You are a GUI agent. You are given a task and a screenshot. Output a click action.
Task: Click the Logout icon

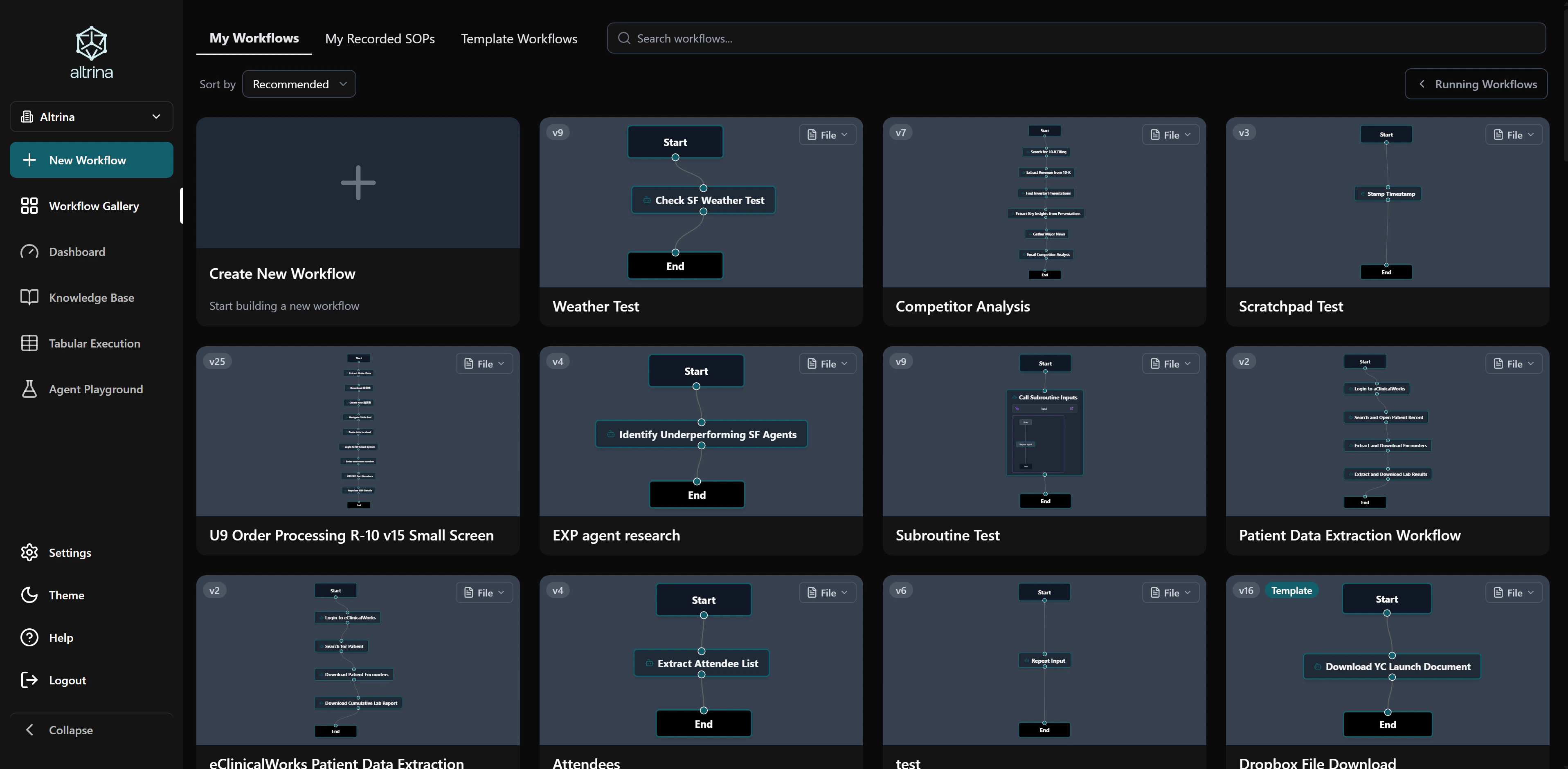pyautogui.click(x=29, y=680)
